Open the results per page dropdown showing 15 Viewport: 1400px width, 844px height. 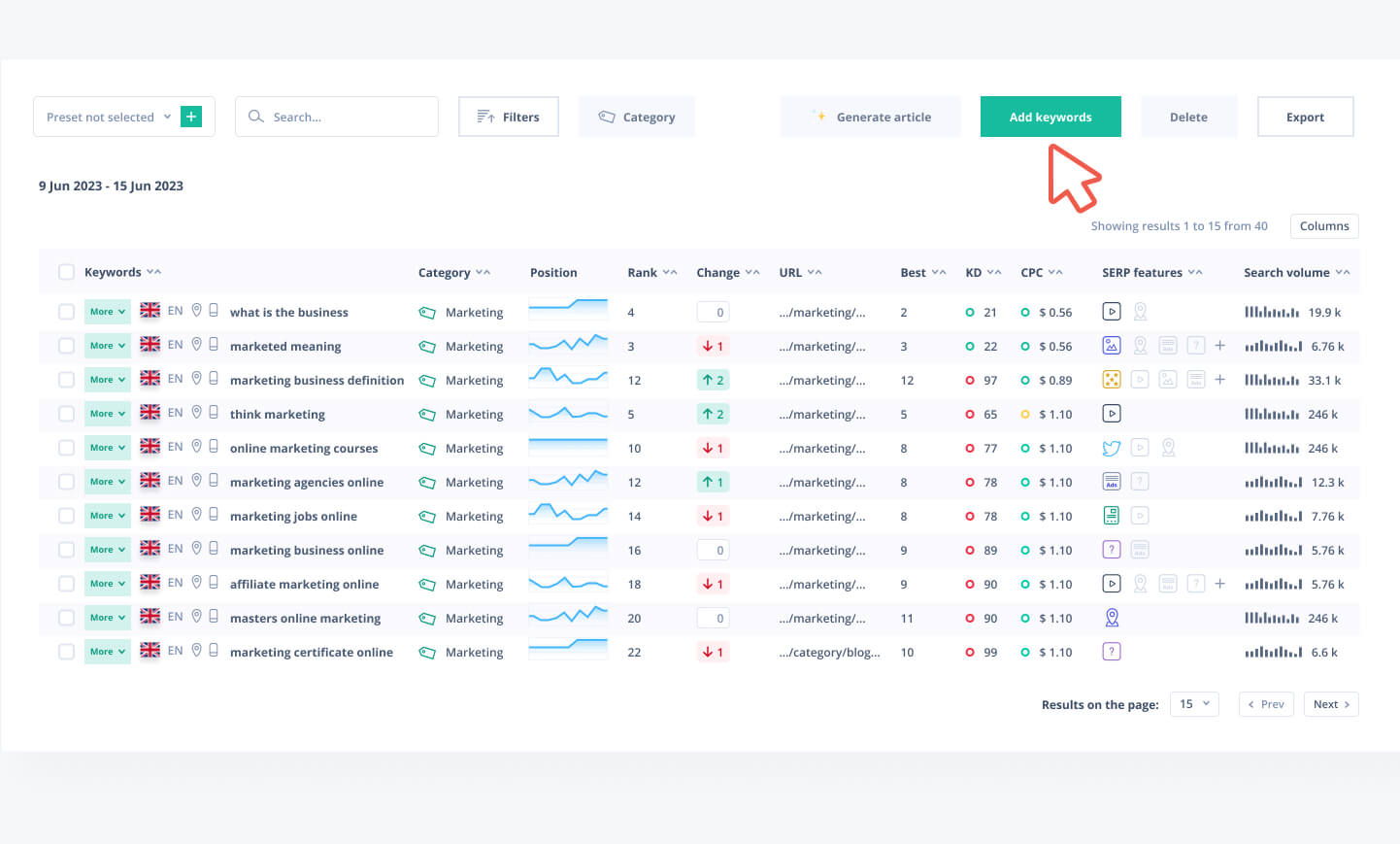click(1194, 704)
